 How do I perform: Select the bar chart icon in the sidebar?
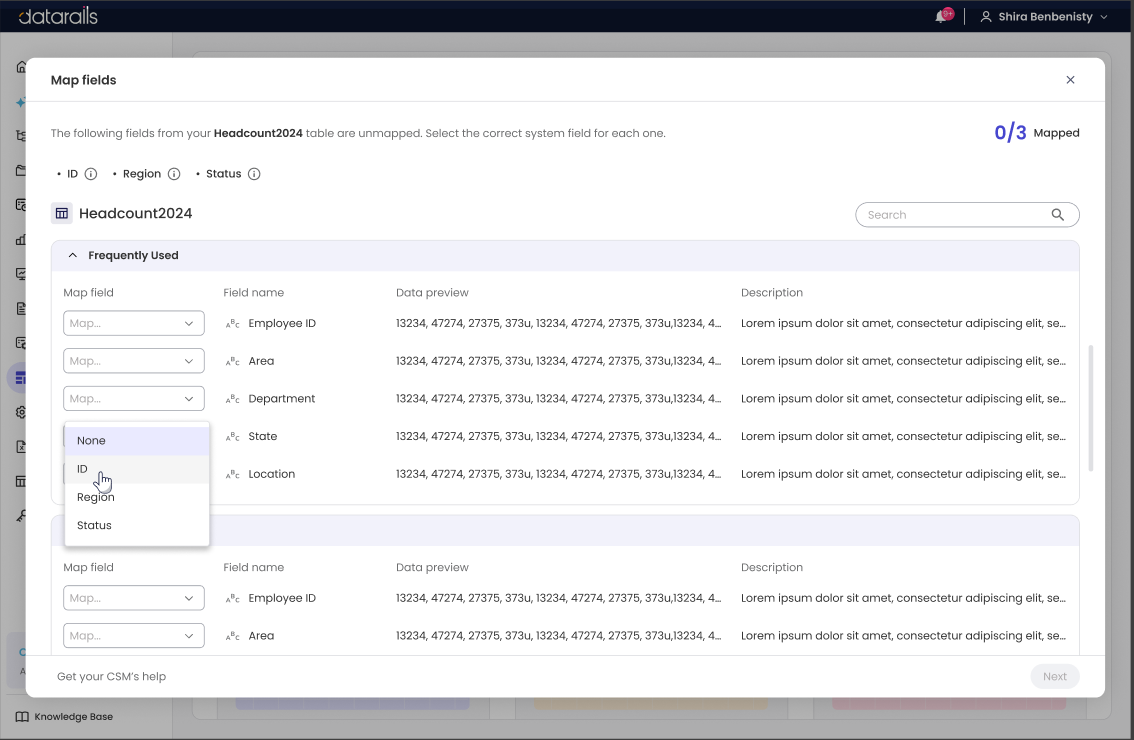click(21, 238)
